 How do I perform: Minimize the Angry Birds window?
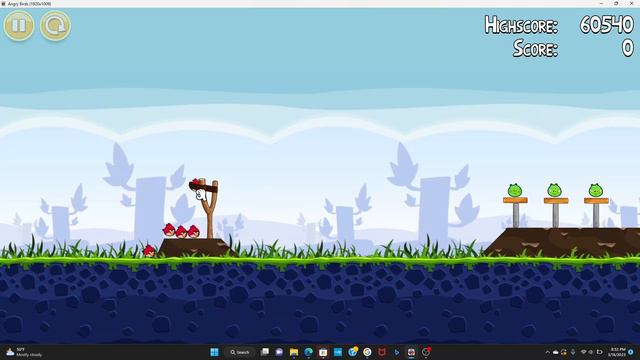click(x=601, y=4)
